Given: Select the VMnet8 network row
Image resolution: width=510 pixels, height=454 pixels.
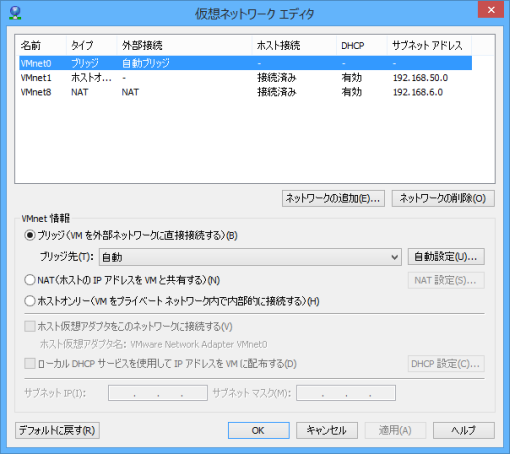Looking at the screenshot, I should pyautogui.click(x=245, y=92).
